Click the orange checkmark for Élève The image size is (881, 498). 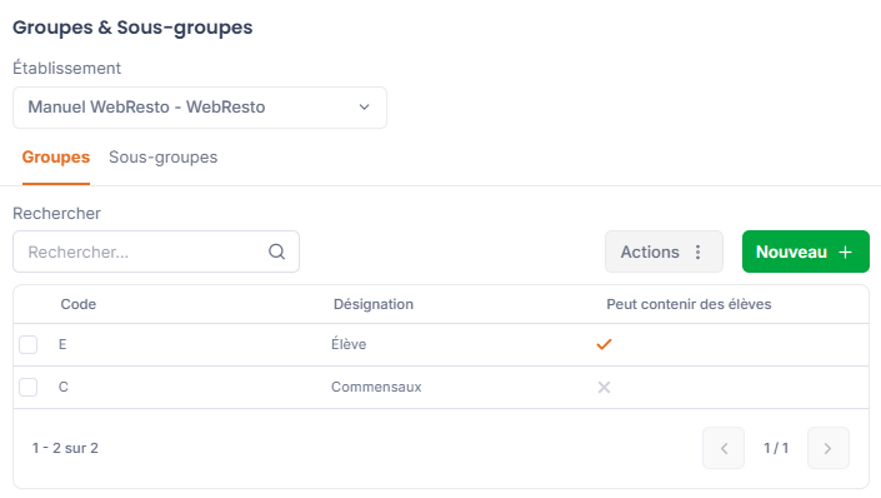[x=604, y=344]
